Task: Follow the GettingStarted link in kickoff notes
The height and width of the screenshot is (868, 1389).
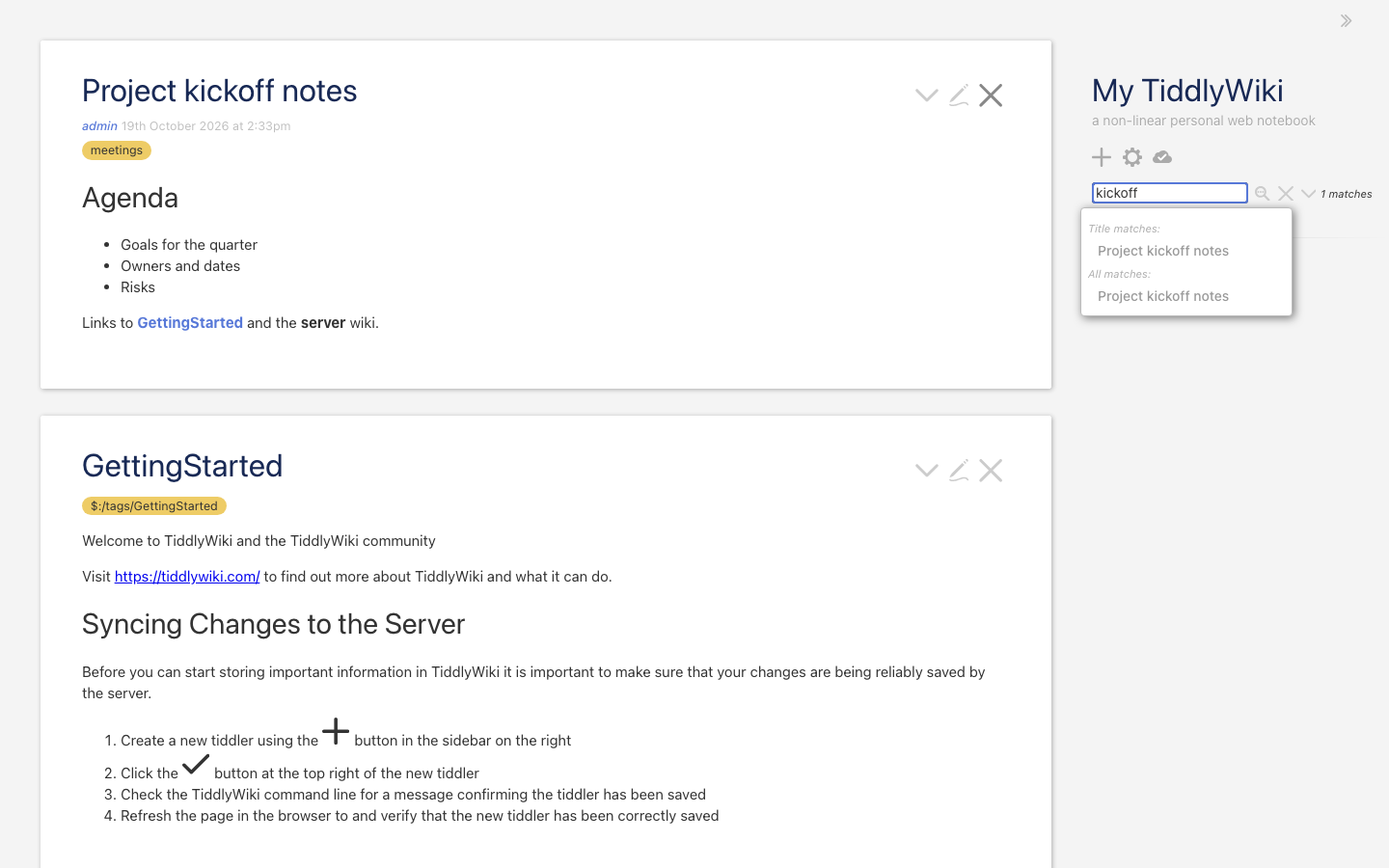Action: tap(190, 323)
